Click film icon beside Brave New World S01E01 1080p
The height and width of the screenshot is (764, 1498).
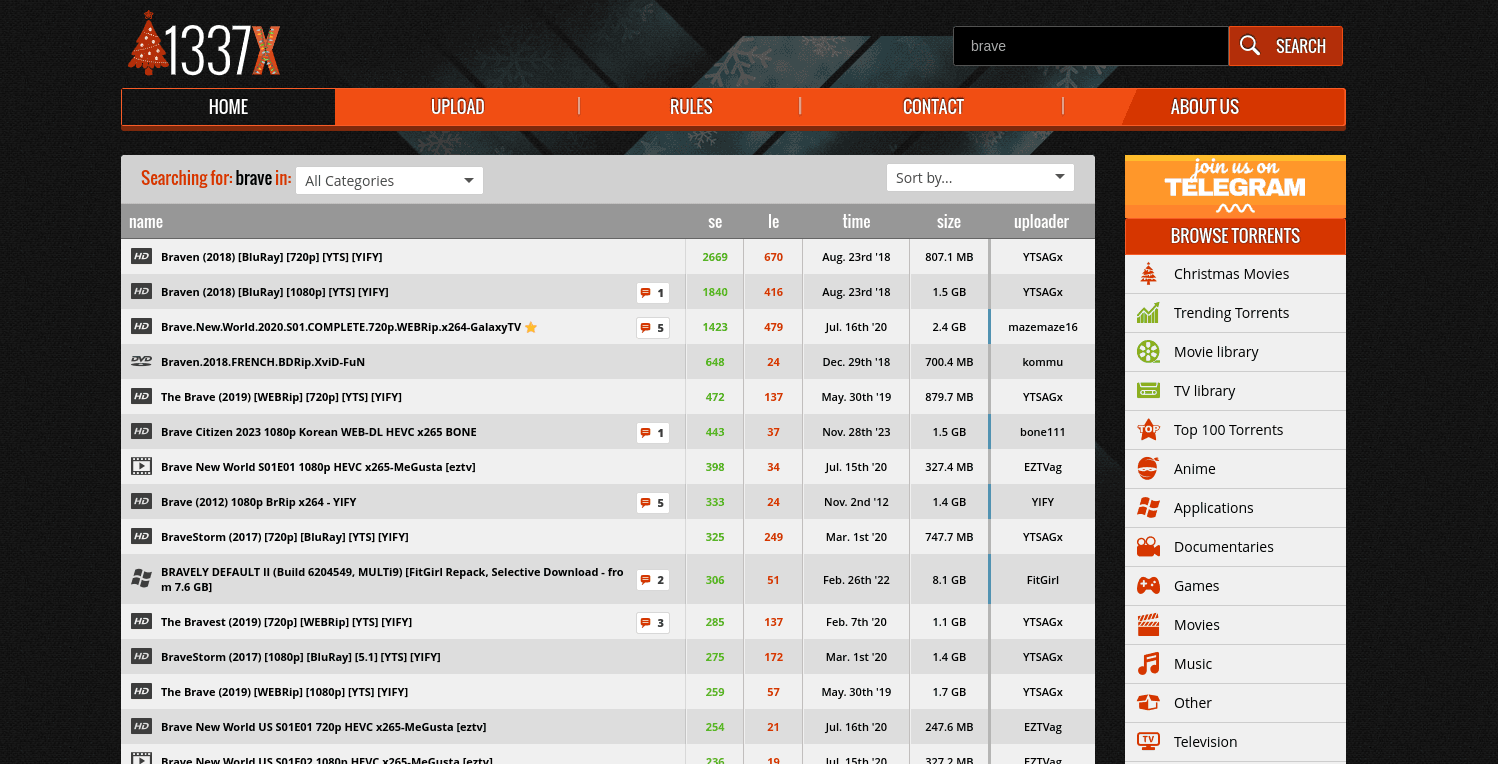pos(141,467)
